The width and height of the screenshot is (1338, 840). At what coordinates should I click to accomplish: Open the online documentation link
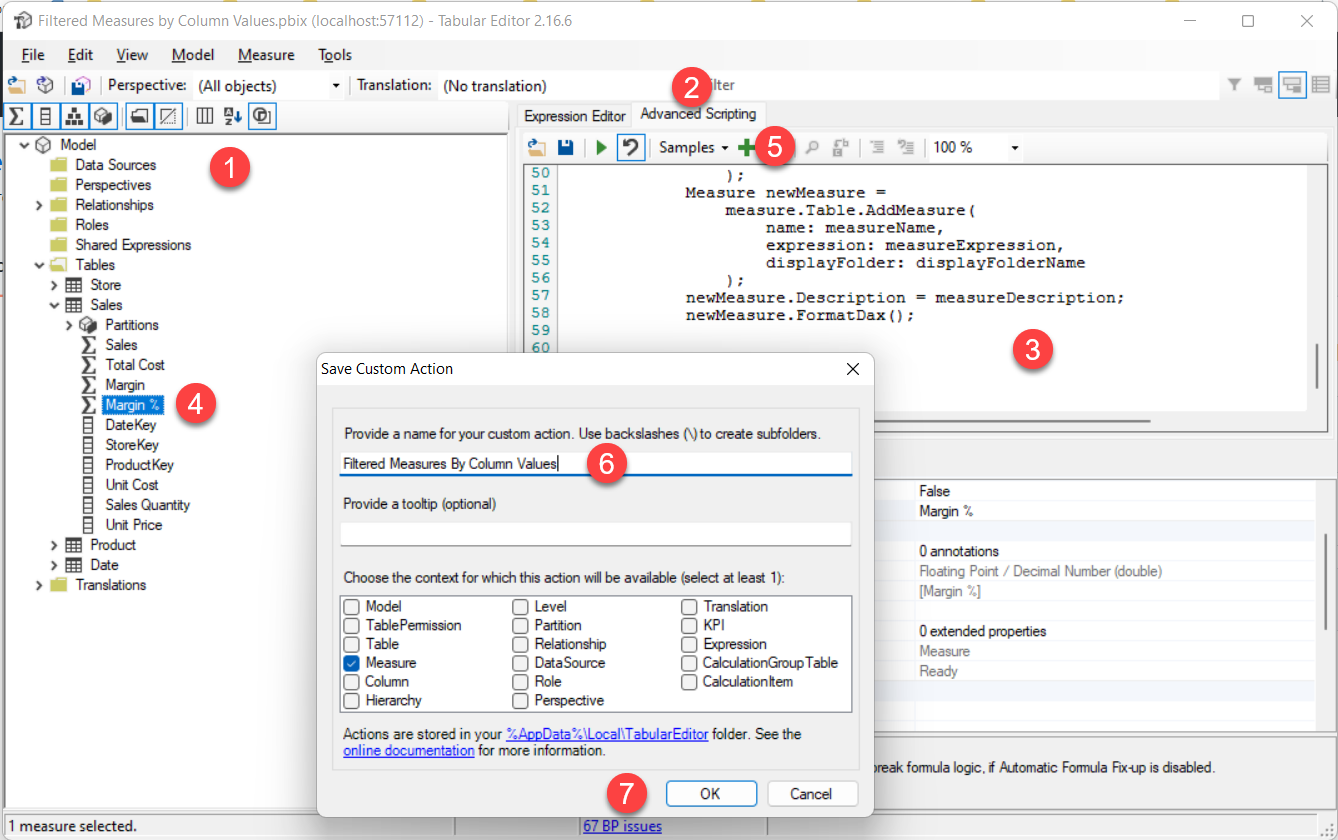pos(408,750)
